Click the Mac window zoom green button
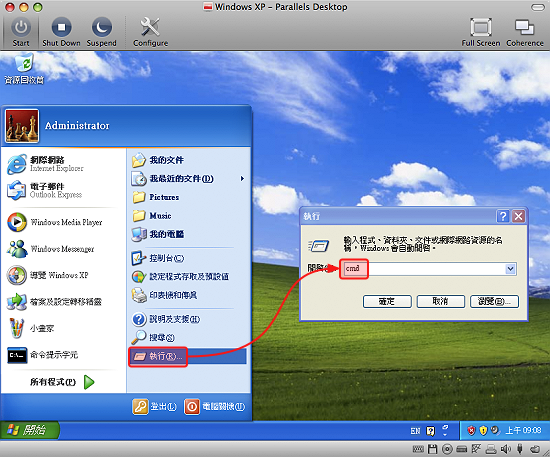 [x=38, y=7]
